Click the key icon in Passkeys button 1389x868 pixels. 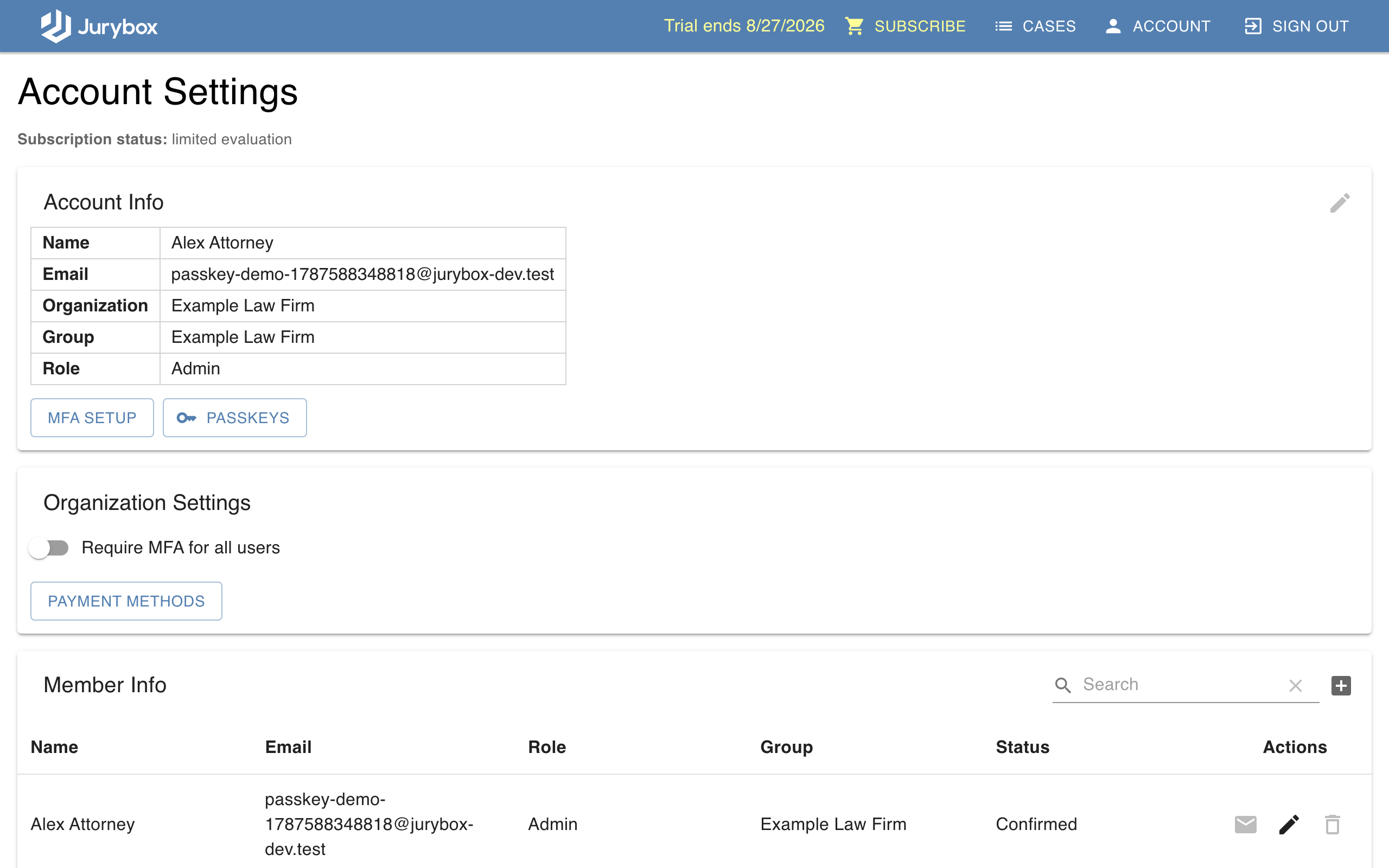click(187, 418)
